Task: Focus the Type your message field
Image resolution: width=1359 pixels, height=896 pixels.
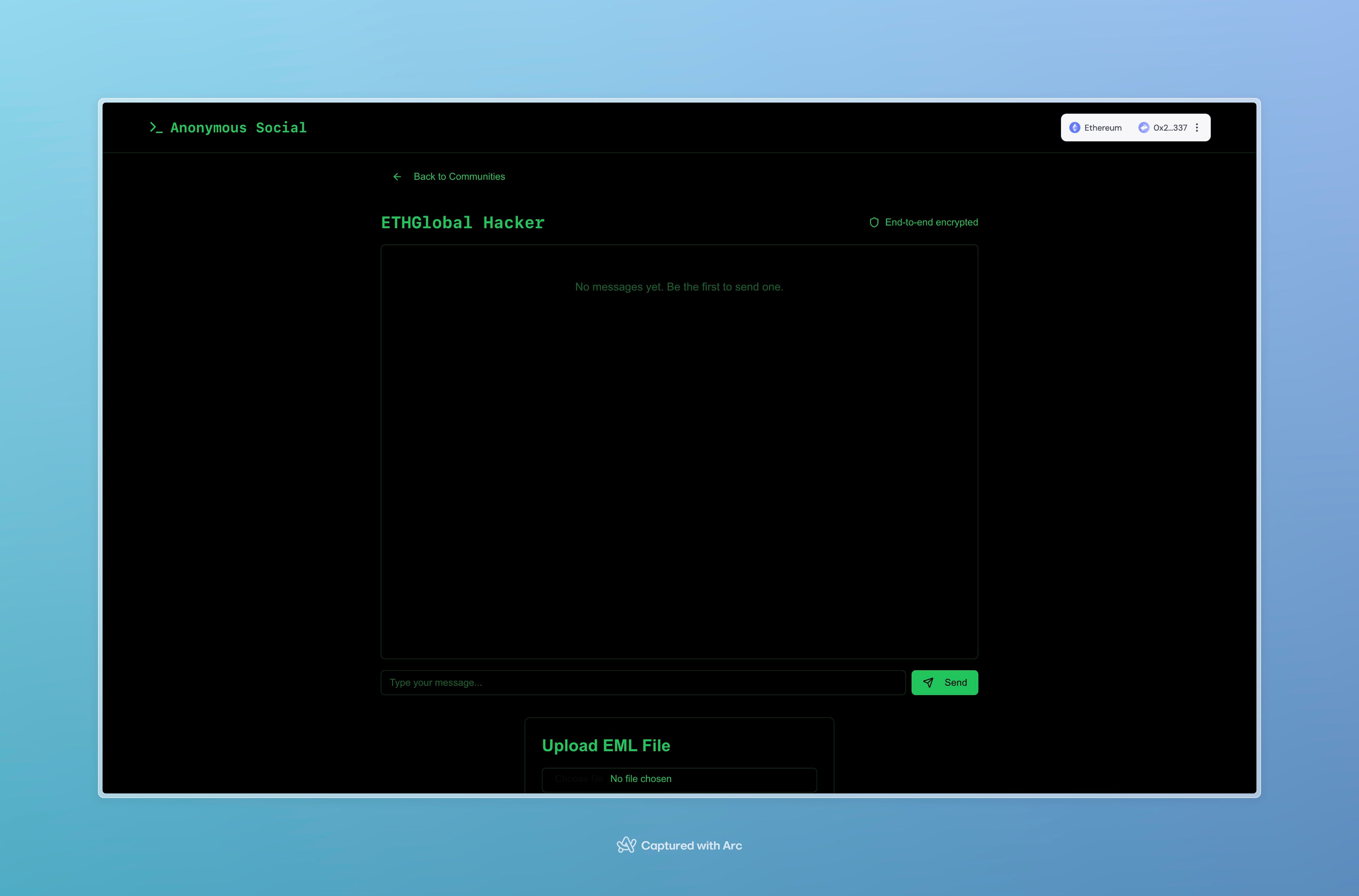Action: [x=643, y=682]
